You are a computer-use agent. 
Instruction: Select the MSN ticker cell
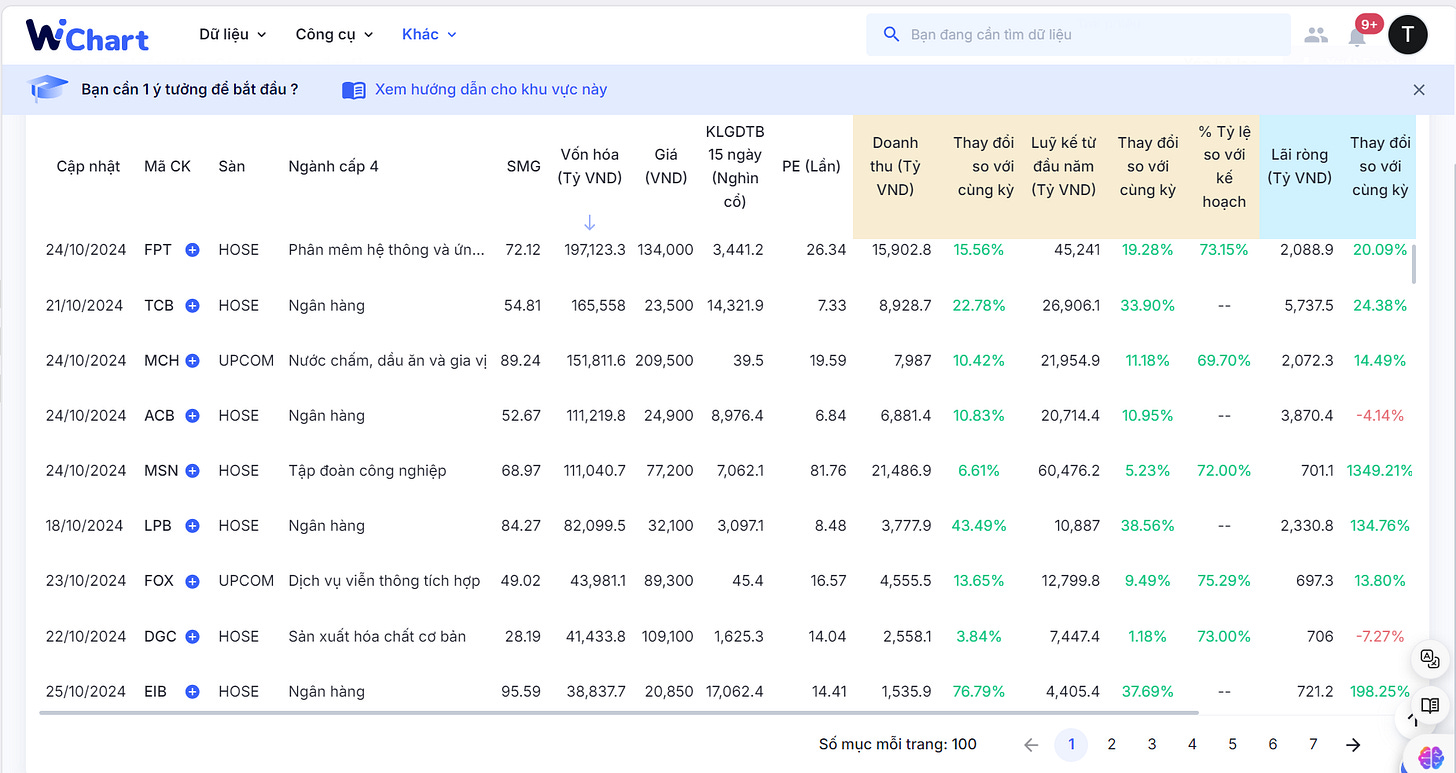161,470
